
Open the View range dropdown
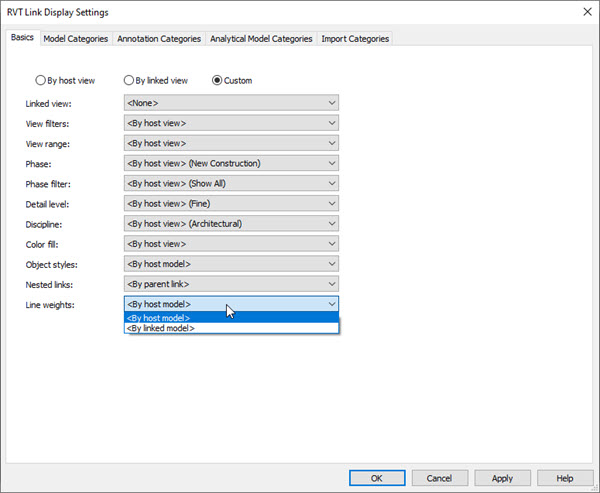[231, 143]
